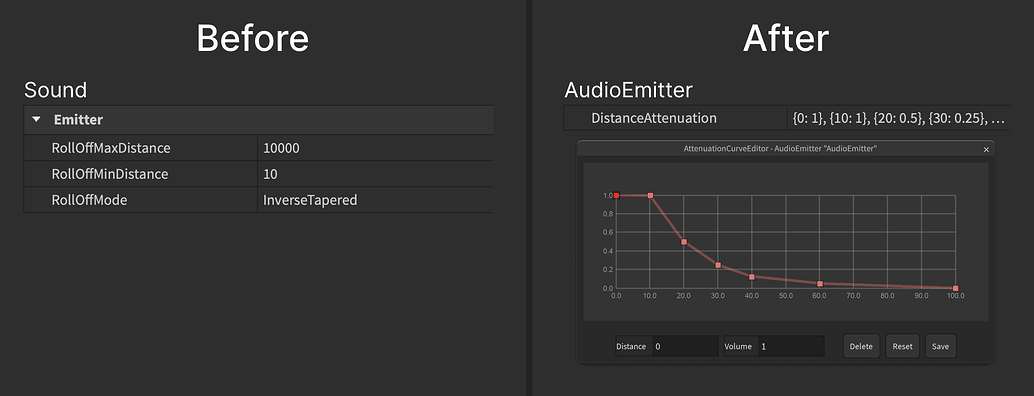1034x396 pixels.
Task: Click the Save button
Action: tap(940, 346)
